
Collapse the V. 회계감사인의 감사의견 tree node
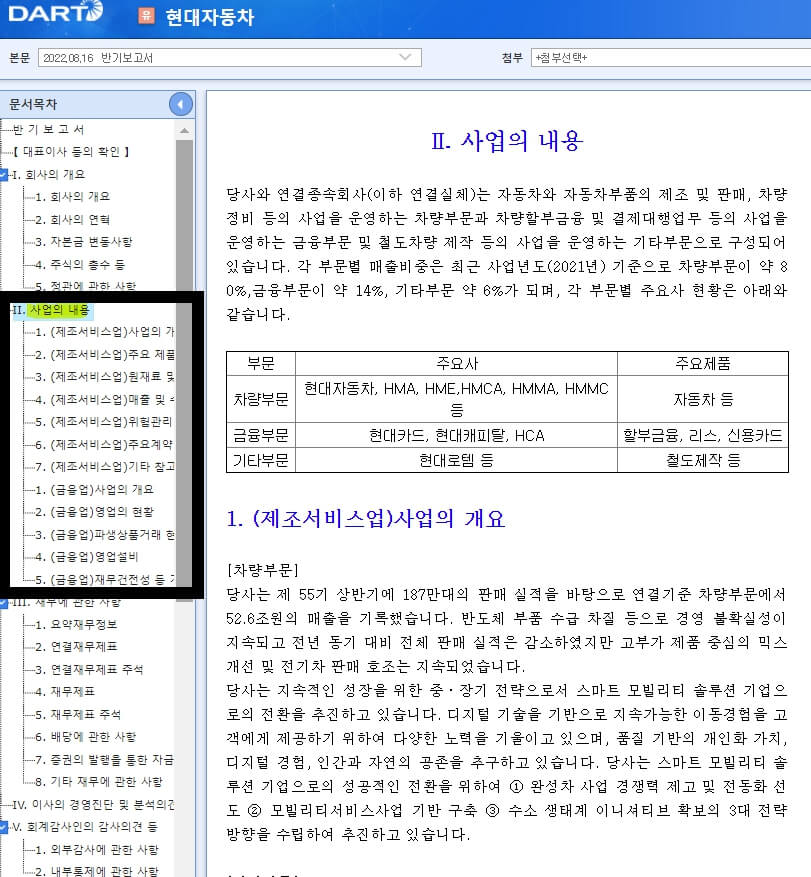[3, 827]
